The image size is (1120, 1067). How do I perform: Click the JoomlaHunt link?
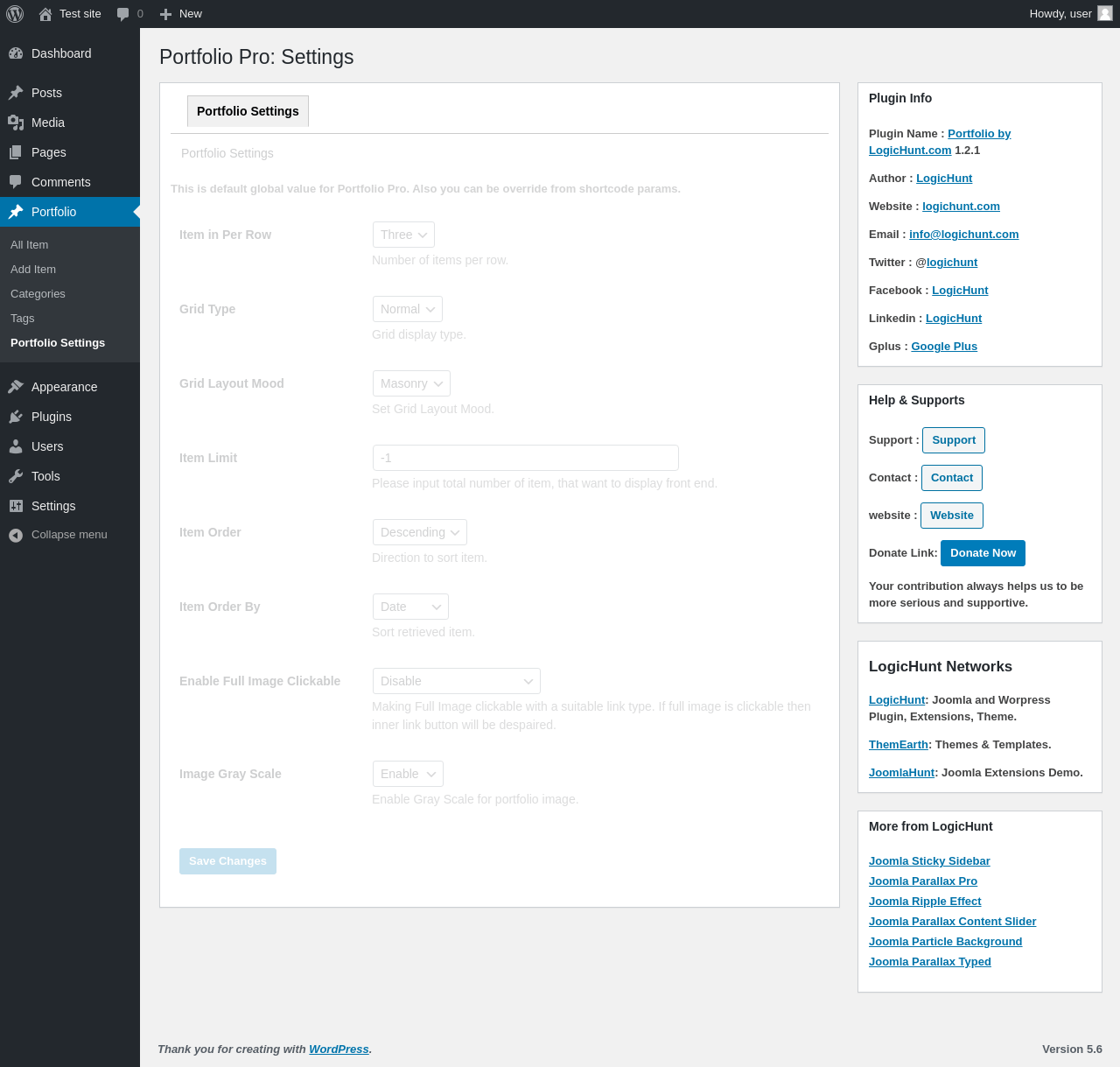click(x=901, y=773)
